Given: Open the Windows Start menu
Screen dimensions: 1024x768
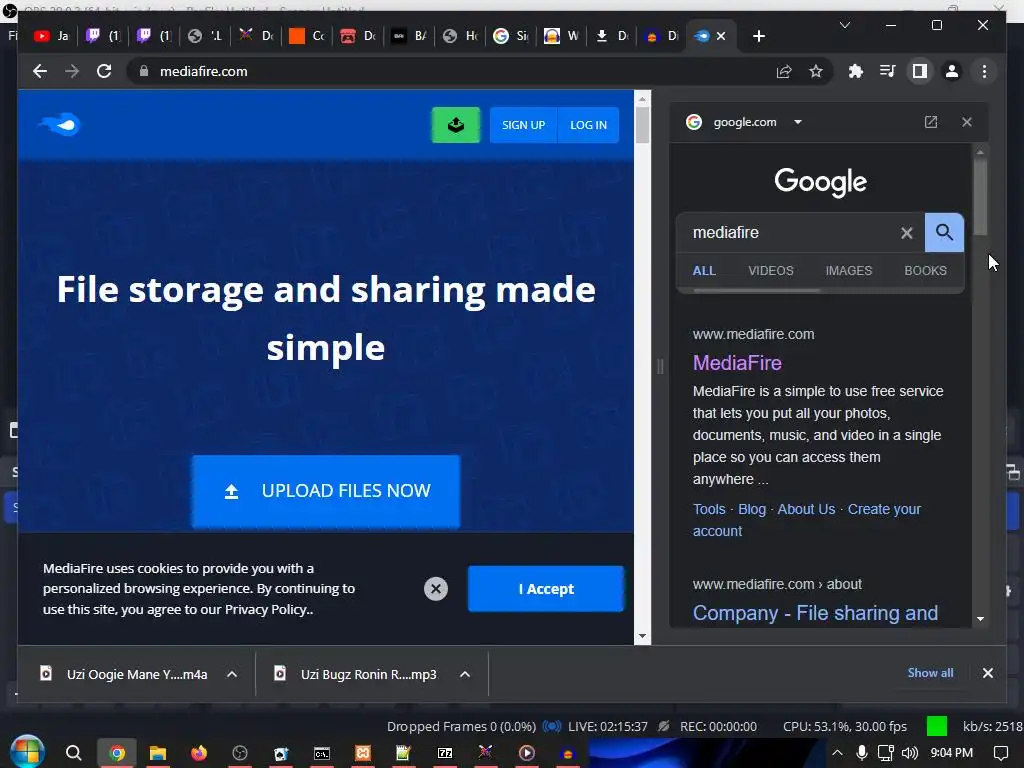Looking at the screenshot, I should 27,752.
